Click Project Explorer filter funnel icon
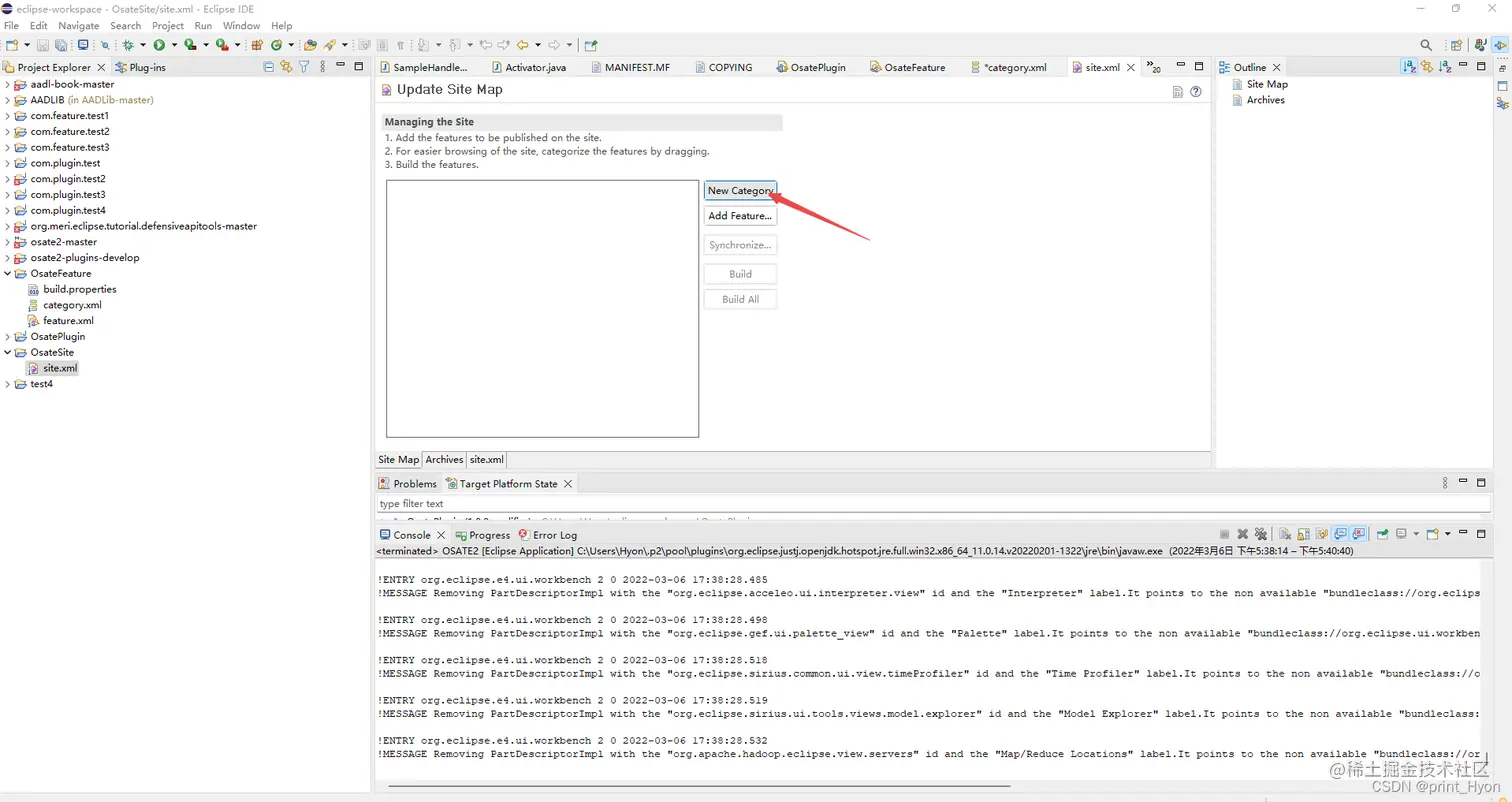1512x802 pixels. click(304, 67)
